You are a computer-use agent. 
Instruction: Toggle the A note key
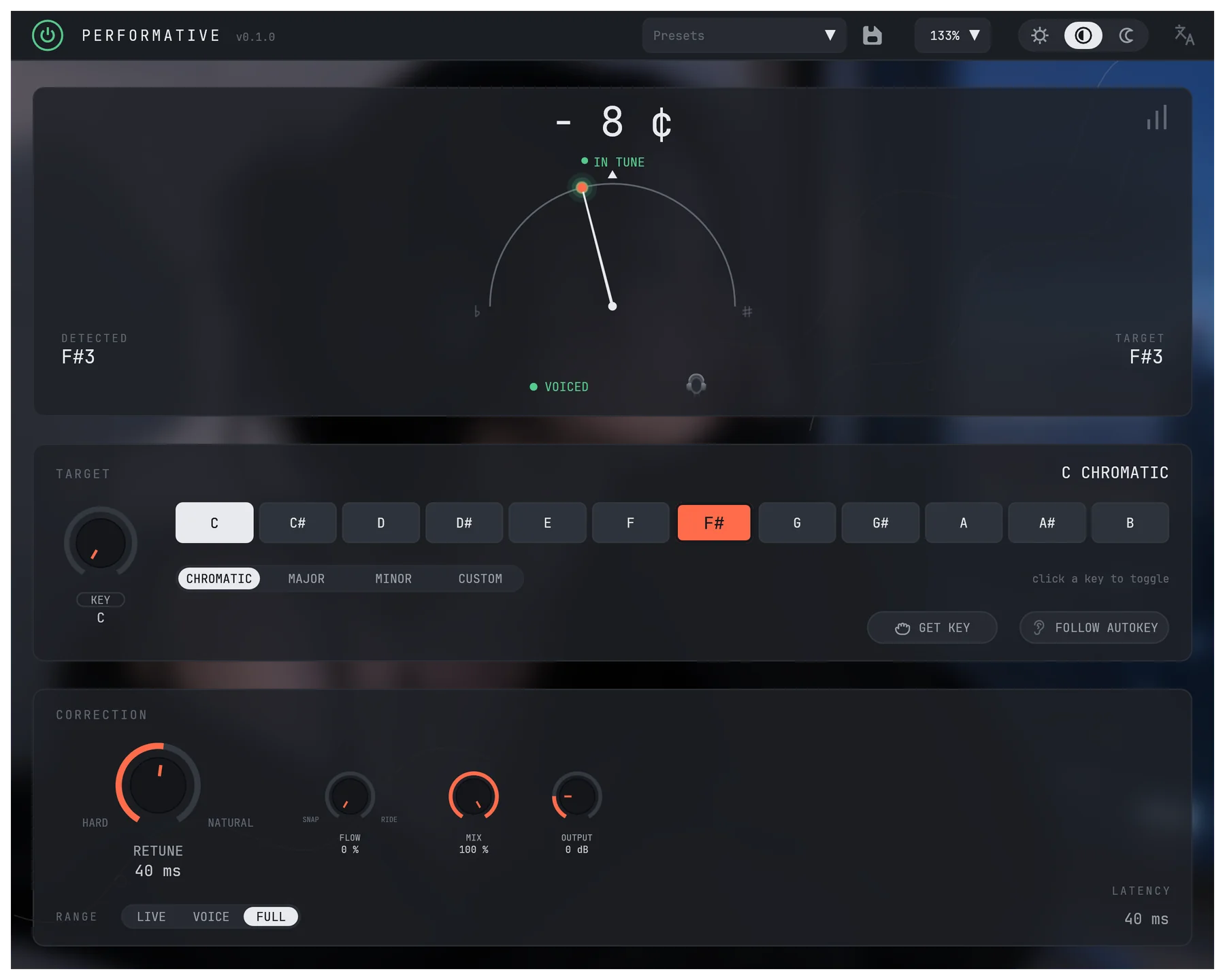click(x=964, y=523)
